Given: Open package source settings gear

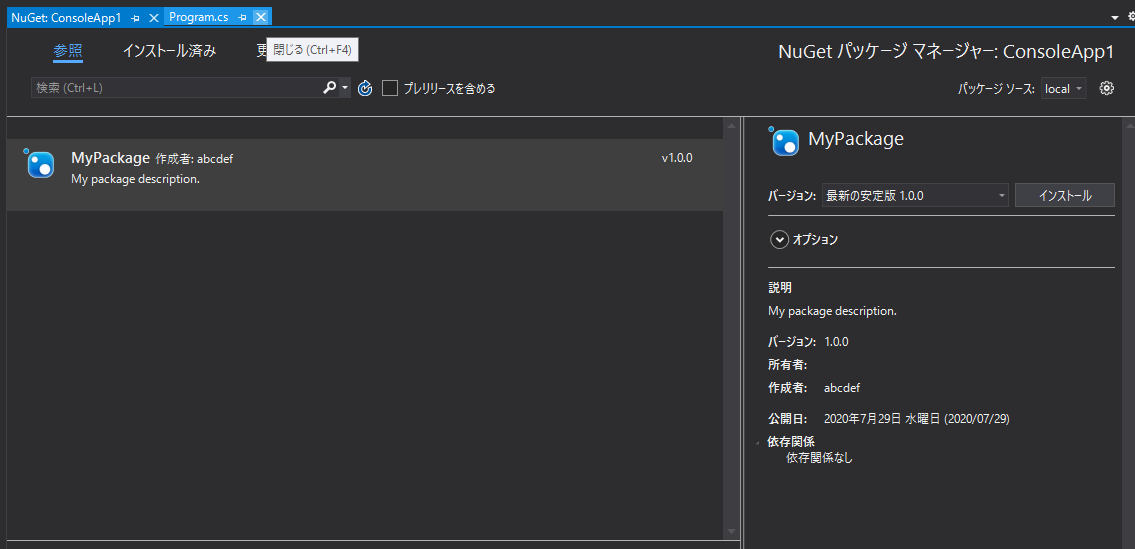Looking at the screenshot, I should point(1106,88).
